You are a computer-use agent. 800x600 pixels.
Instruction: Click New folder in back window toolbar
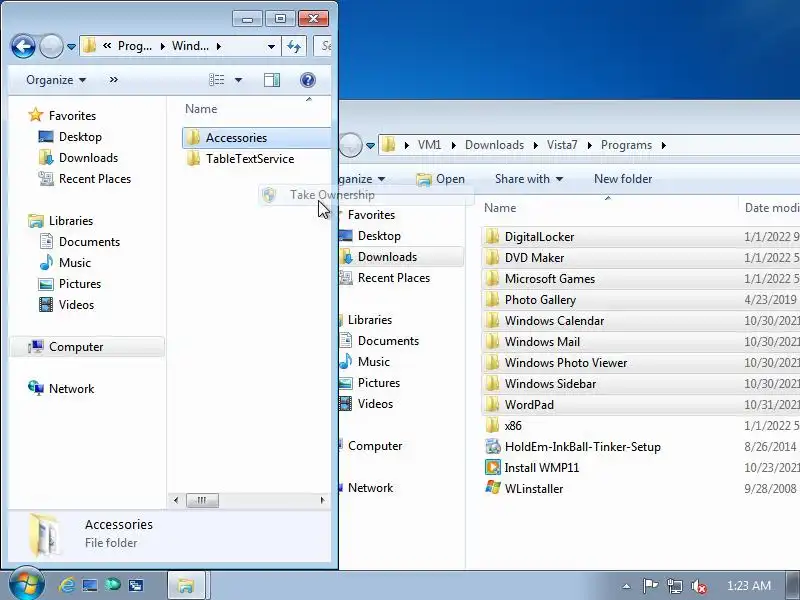coord(623,179)
